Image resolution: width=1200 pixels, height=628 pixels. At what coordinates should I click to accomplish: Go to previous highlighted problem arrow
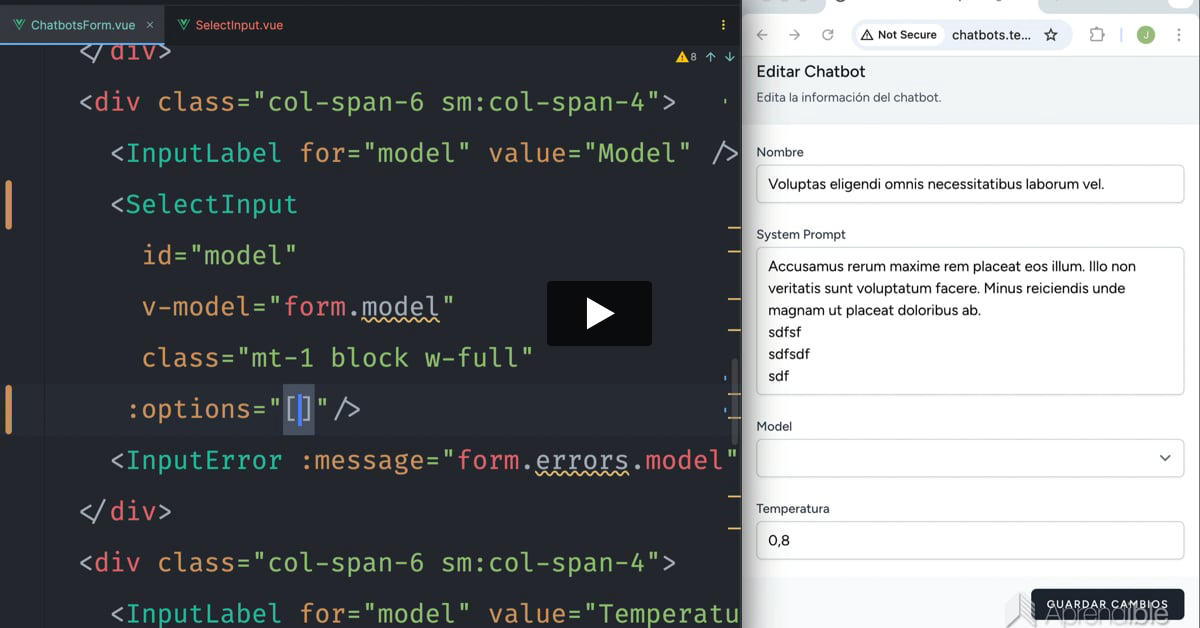711,57
